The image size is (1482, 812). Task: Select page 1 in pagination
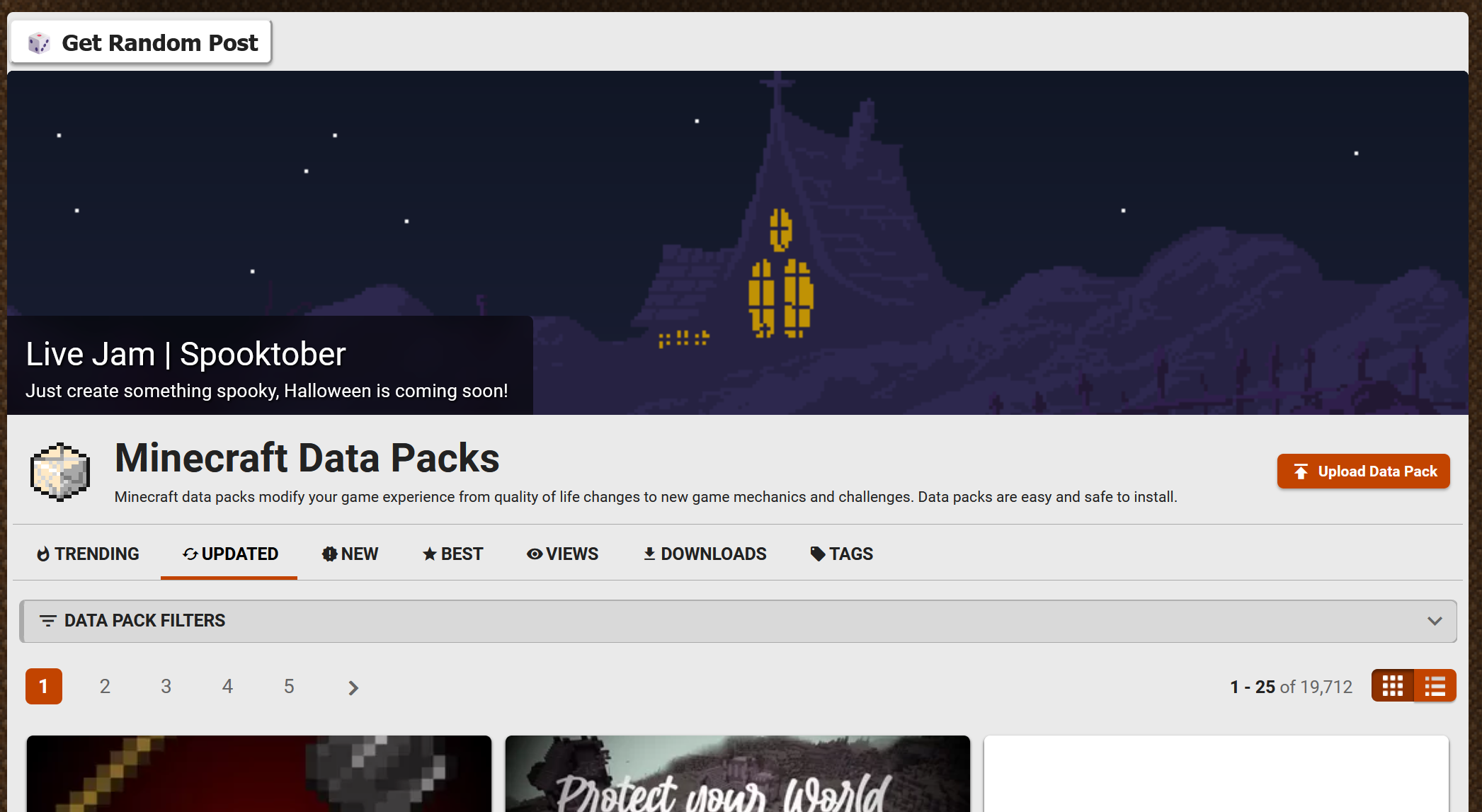(44, 686)
